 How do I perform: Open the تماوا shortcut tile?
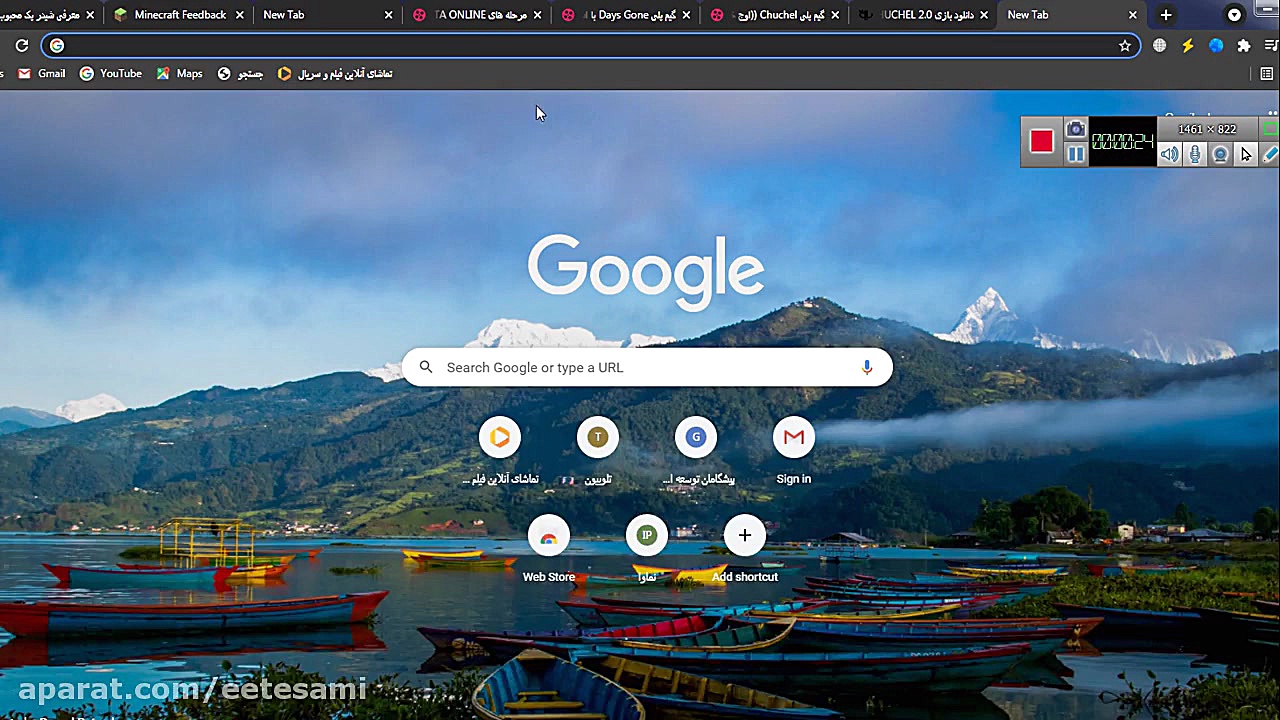(647, 549)
